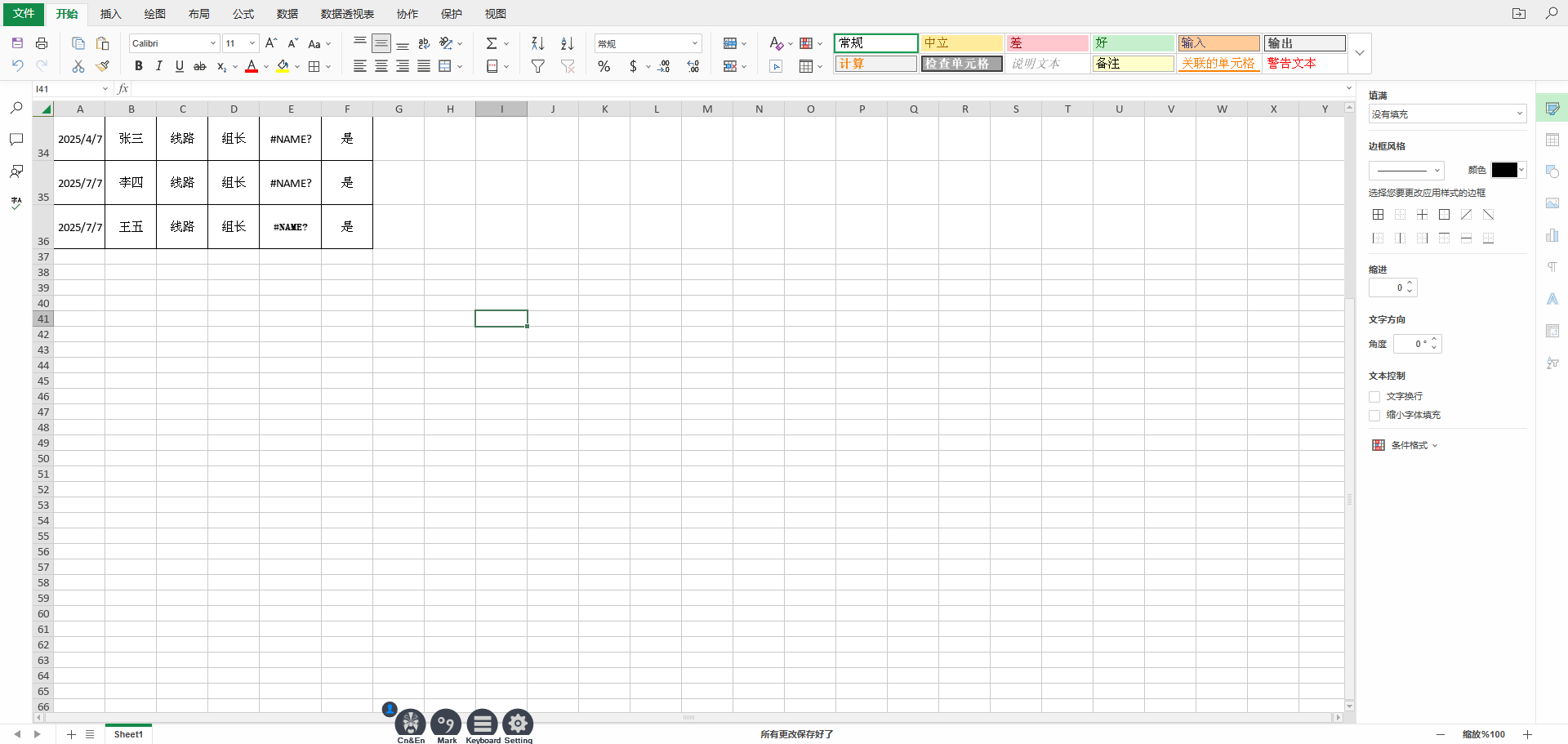Screen dimensions: 1568x744
Task: Undo the last action
Action: (x=17, y=65)
